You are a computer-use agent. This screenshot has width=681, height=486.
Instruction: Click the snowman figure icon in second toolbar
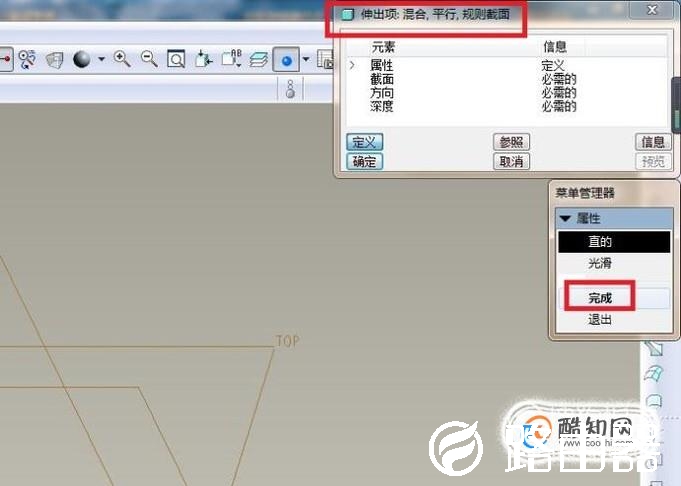(x=290, y=89)
